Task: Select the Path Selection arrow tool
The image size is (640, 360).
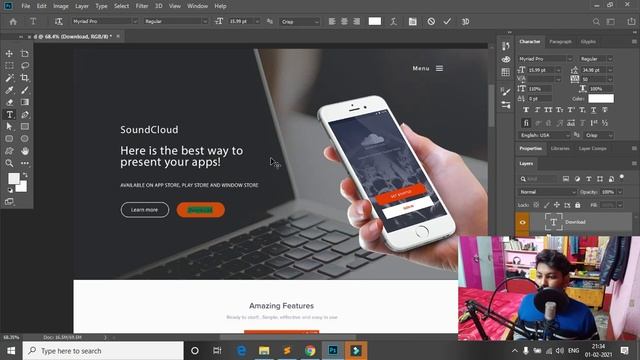Action: coord(9,127)
